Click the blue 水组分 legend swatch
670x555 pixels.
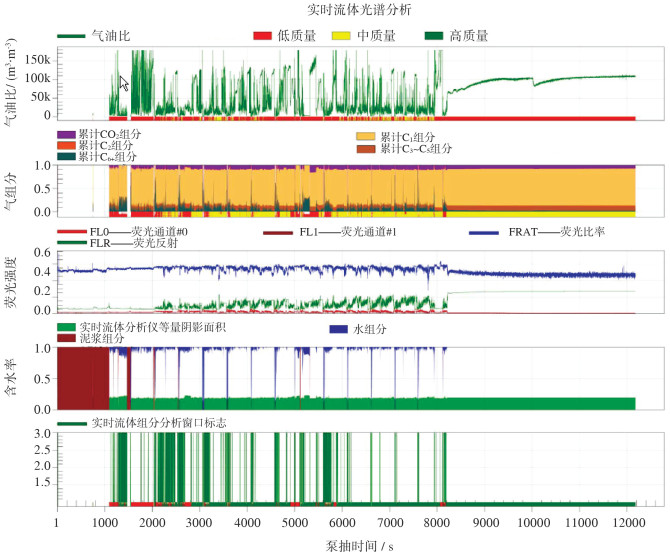point(339,329)
